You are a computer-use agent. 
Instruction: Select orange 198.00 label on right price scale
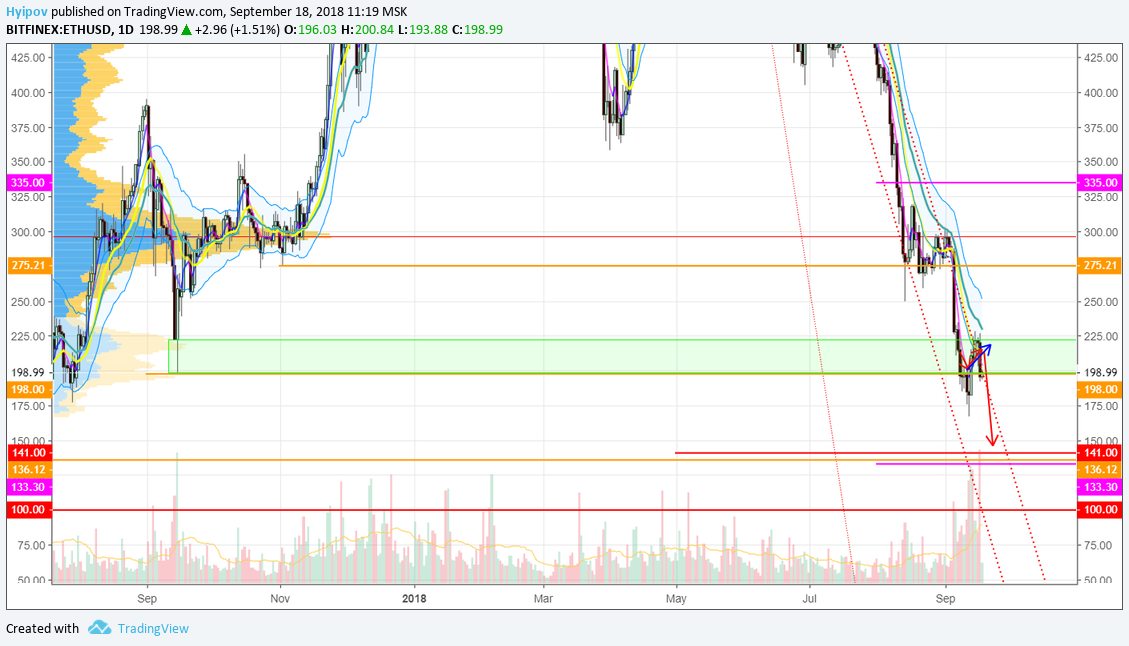pos(1099,390)
